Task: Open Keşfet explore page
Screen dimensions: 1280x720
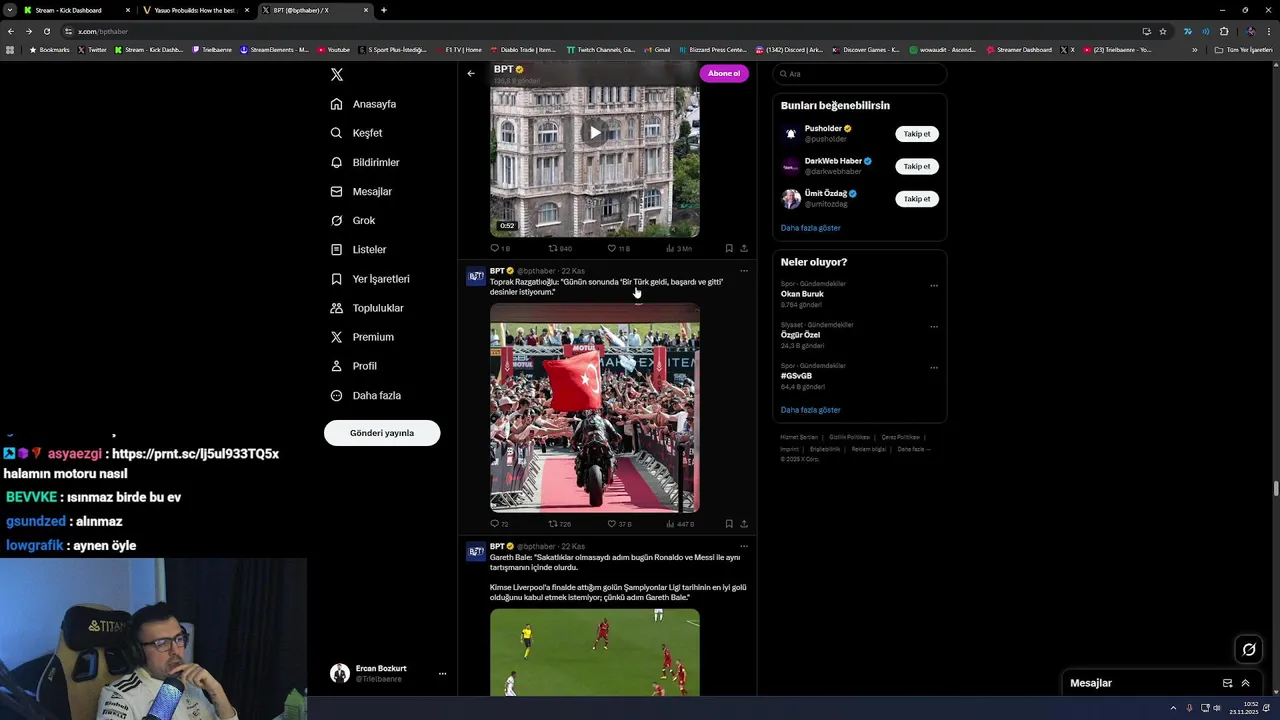Action: (x=357, y=133)
